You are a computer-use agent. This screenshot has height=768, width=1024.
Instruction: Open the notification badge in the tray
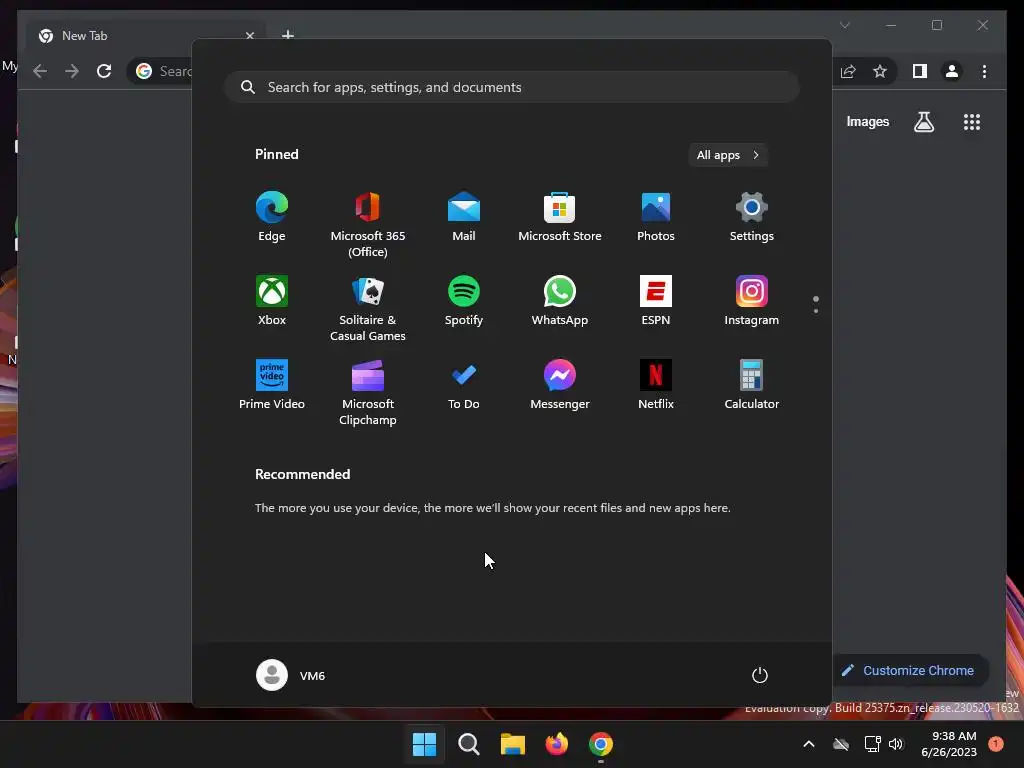coord(996,744)
